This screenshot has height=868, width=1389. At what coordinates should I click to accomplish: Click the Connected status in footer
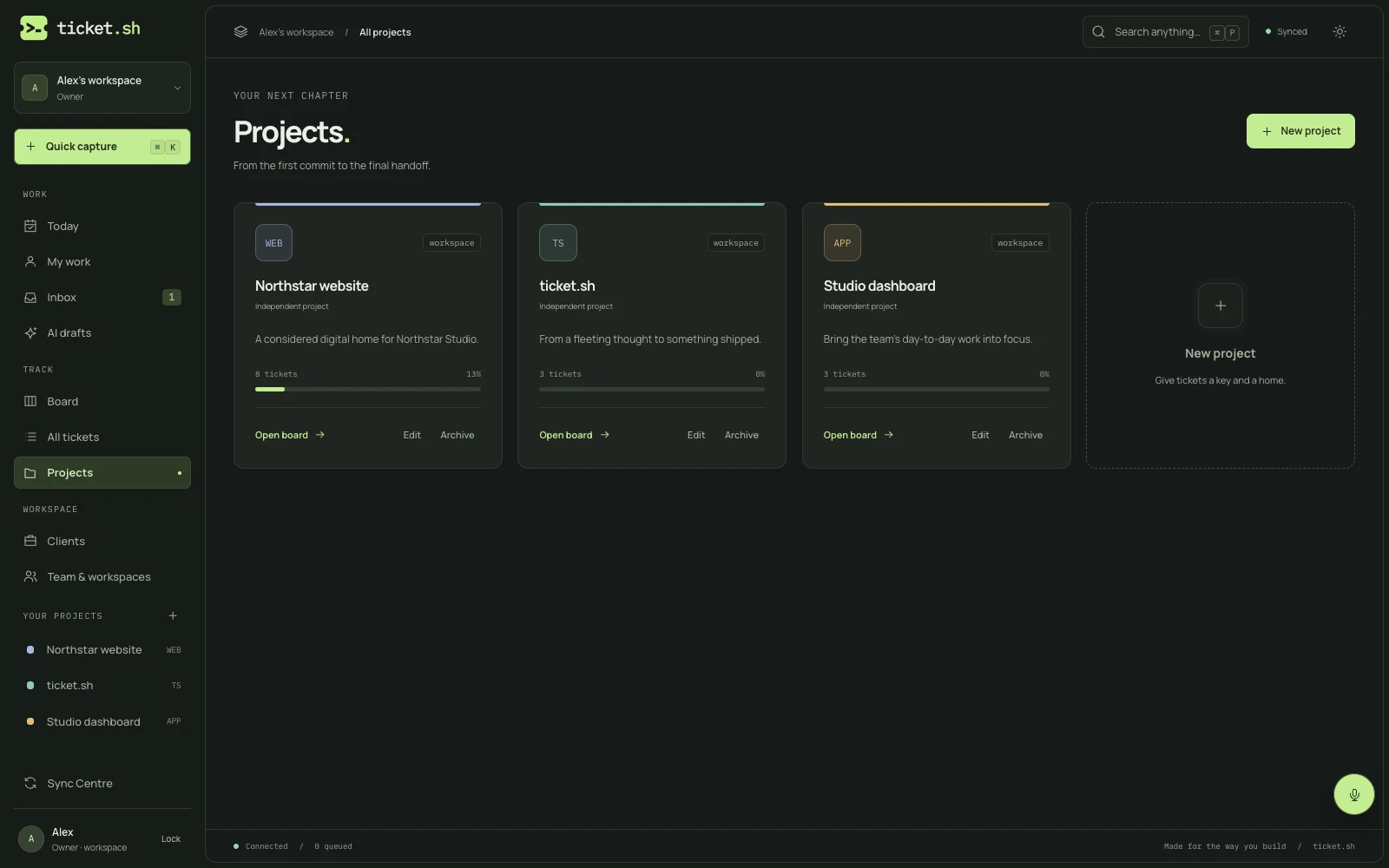click(x=260, y=846)
